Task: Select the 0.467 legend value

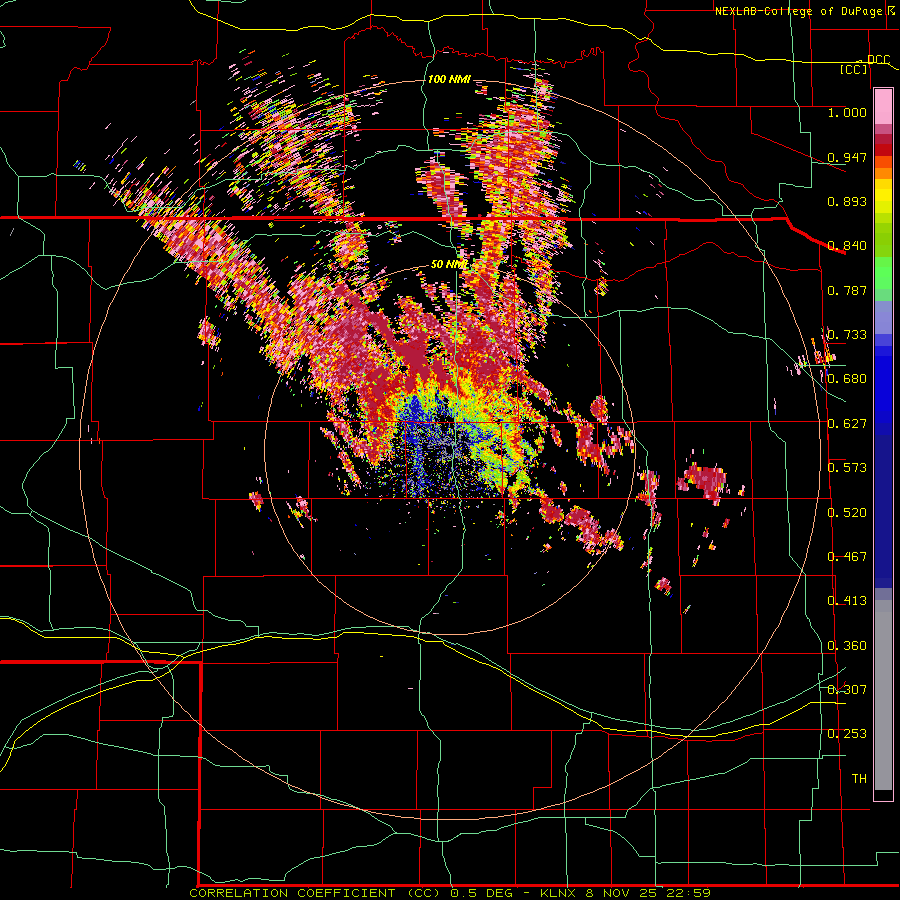Action: pyautogui.click(x=847, y=556)
